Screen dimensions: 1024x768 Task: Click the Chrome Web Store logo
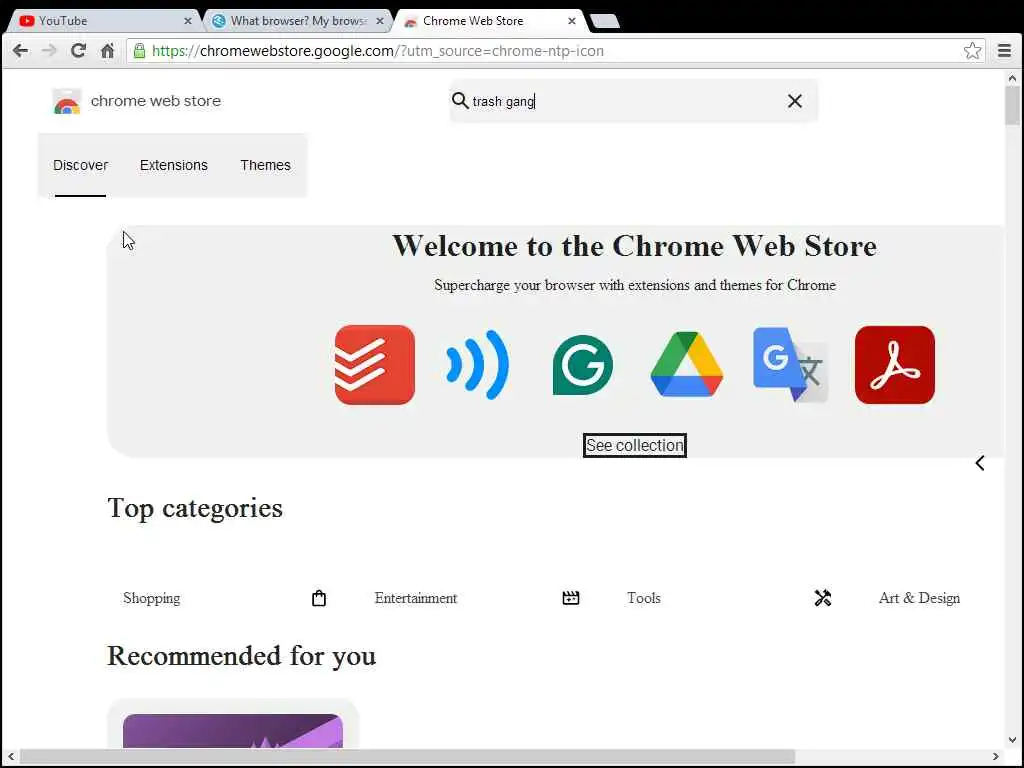(67, 101)
